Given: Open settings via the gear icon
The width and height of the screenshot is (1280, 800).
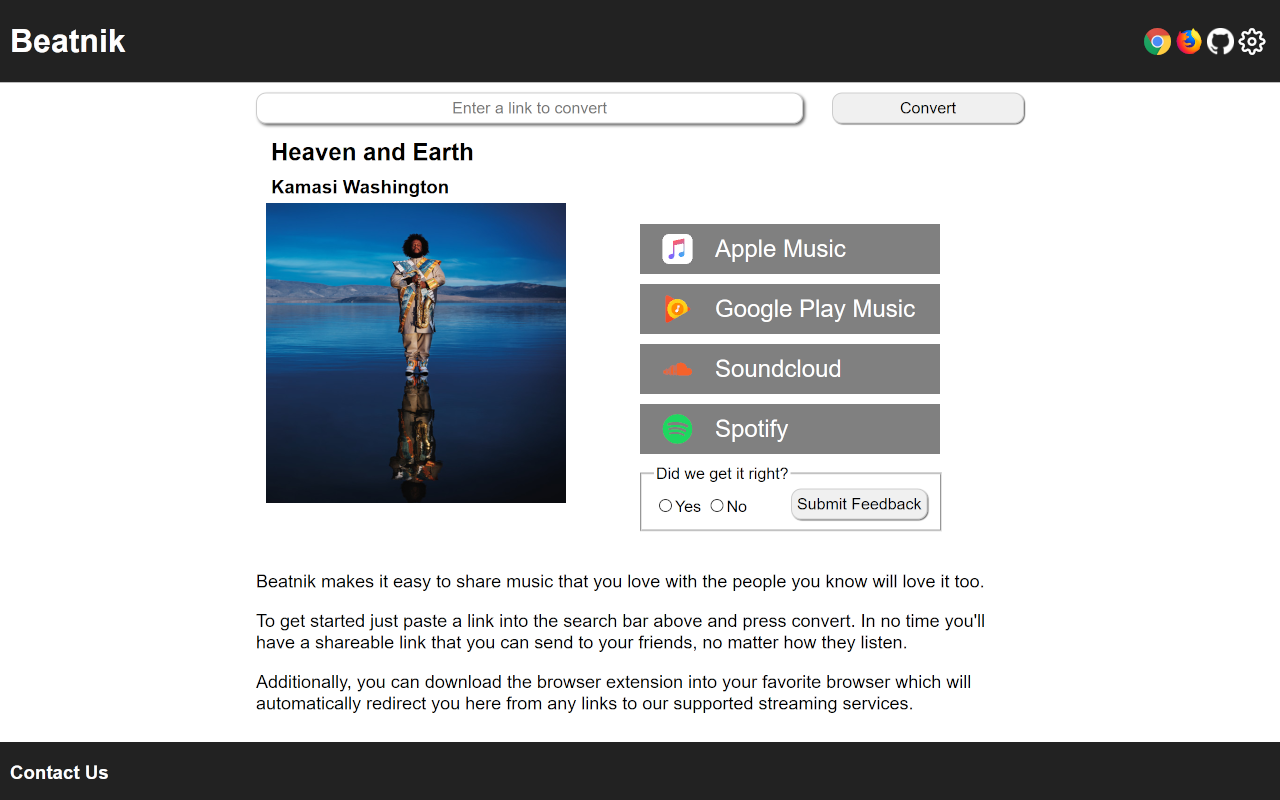Looking at the screenshot, I should [x=1252, y=41].
